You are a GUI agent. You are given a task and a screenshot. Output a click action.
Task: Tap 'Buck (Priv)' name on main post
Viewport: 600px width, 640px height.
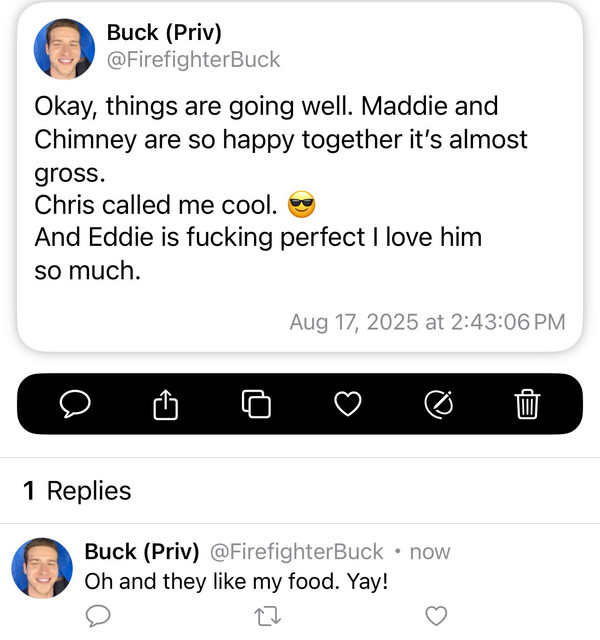[x=164, y=32]
